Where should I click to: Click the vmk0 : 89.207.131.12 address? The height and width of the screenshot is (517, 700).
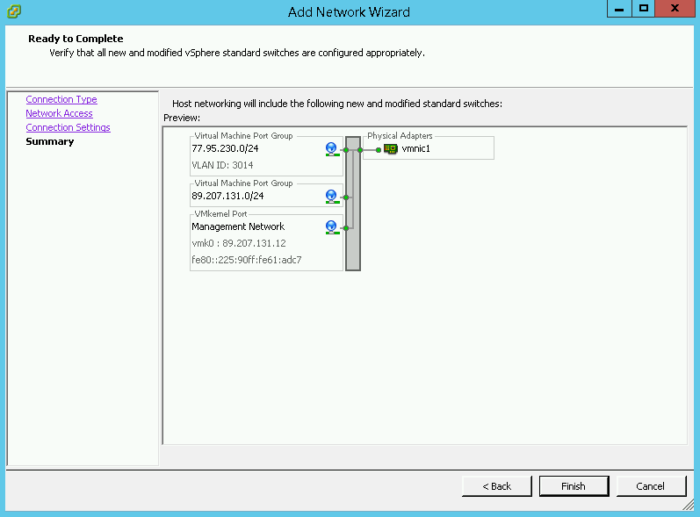[239, 243]
